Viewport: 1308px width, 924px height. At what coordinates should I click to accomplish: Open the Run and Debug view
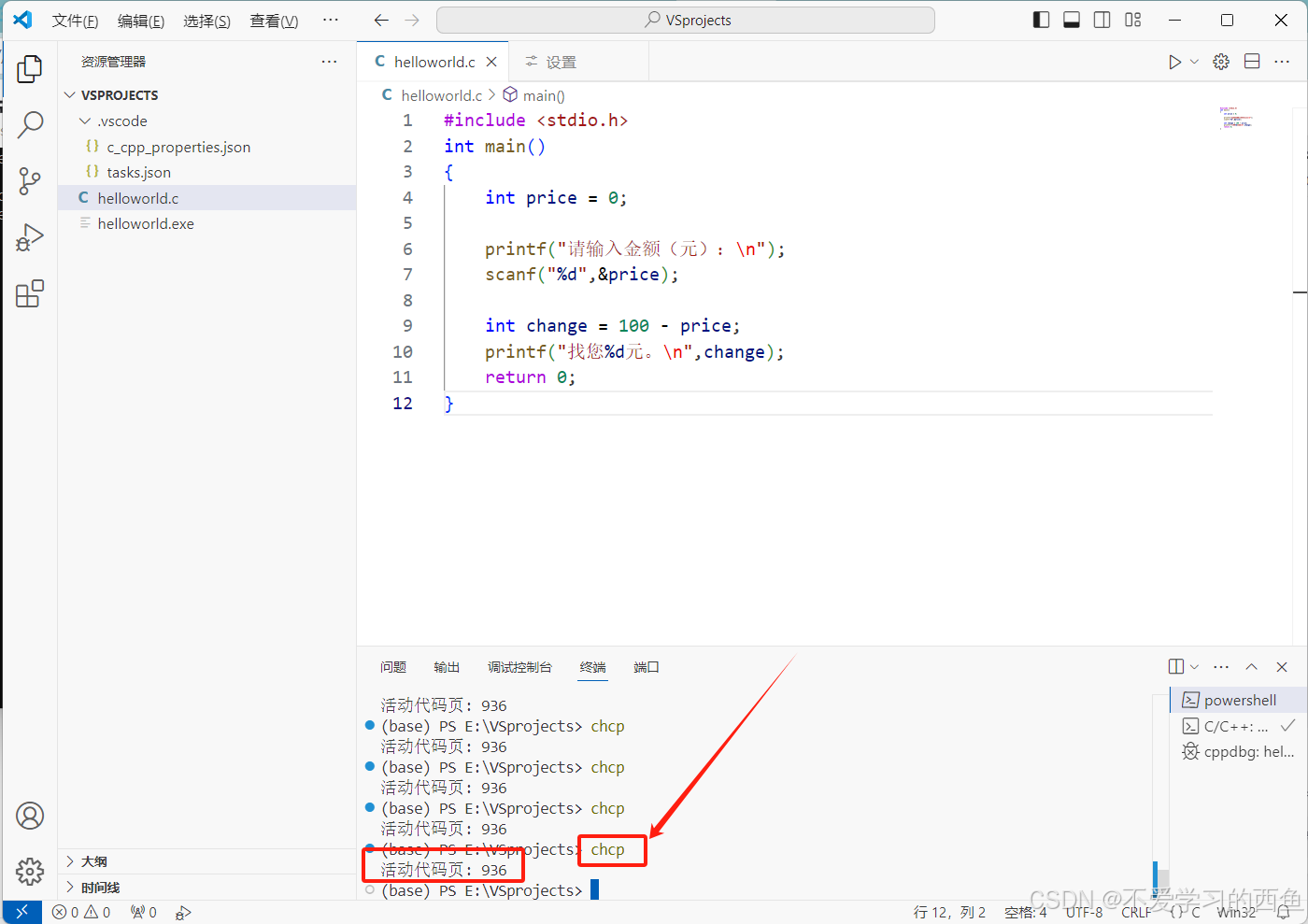(x=30, y=236)
